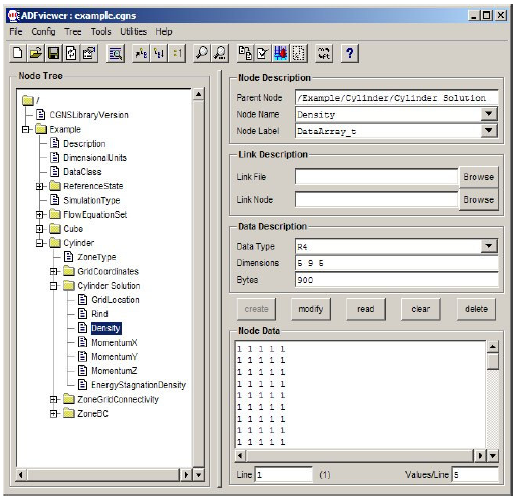Click the dotted-grid calculator toolbar icon

[299, 53]
